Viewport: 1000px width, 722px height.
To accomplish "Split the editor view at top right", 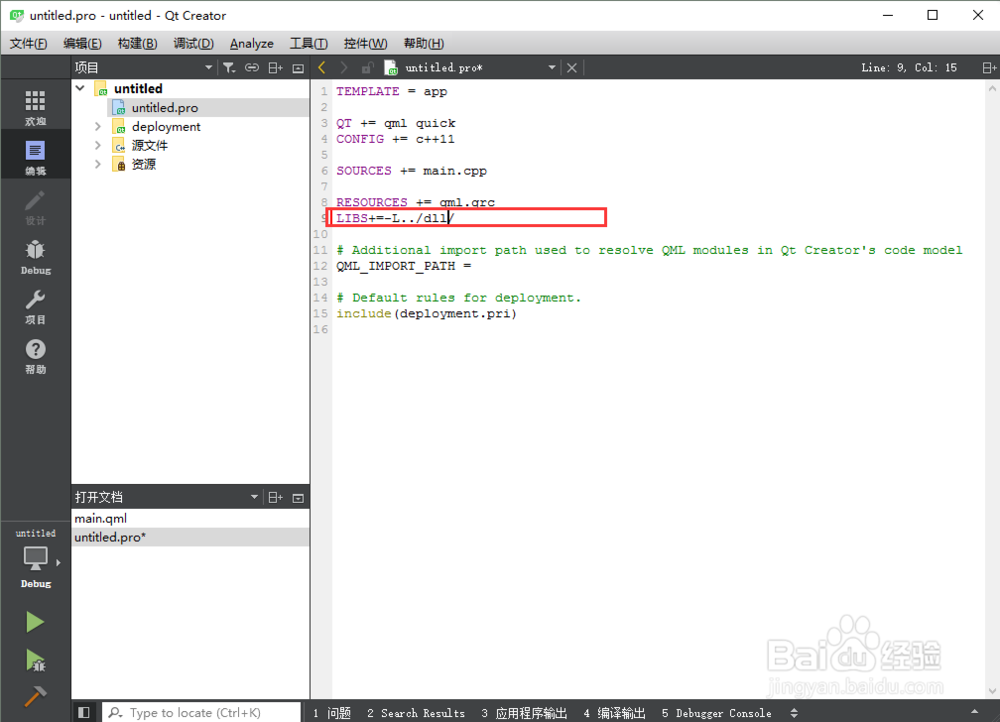I will point(989,68).
